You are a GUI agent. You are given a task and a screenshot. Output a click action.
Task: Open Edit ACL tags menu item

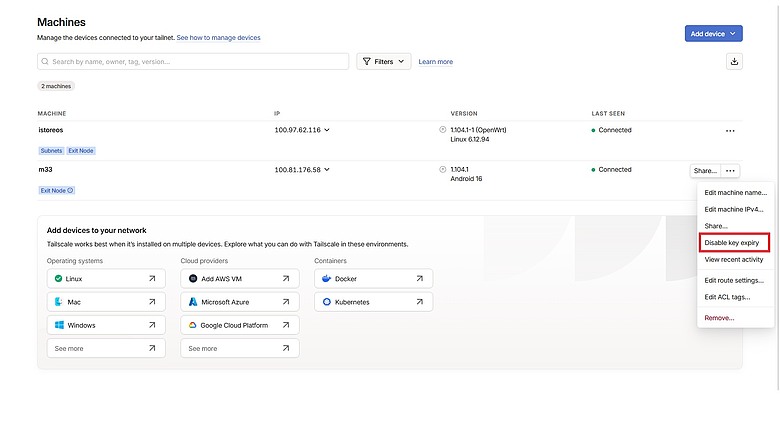point(735,297)
